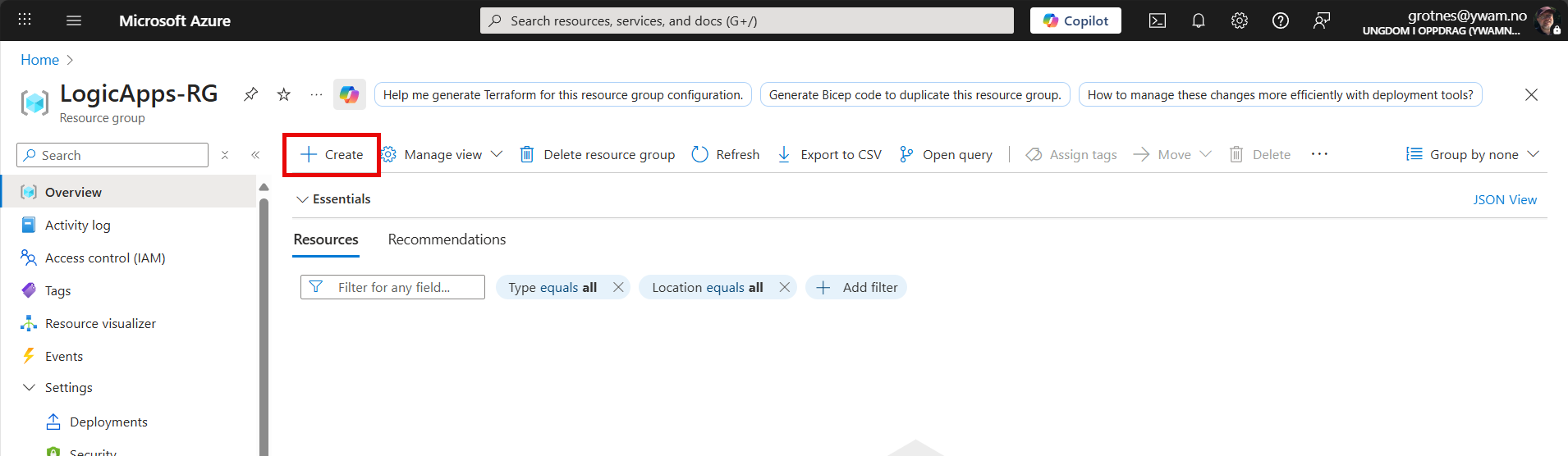Open the JSON View link
The width and height of the screenshot is (1568, 456).
pos(1505,199)
